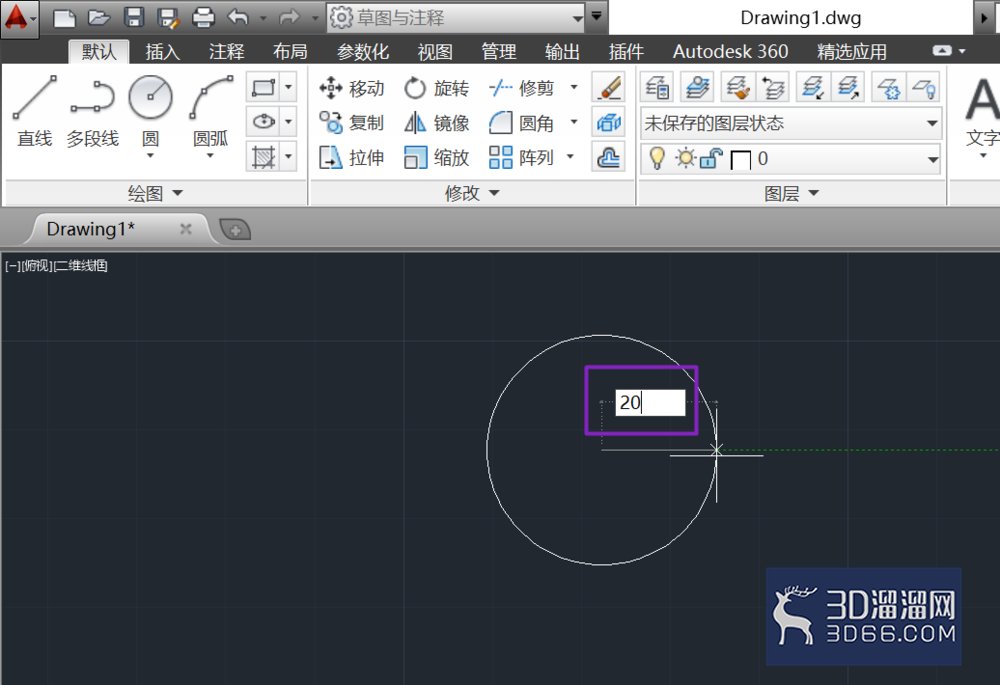Plot the drawing with the printer icon
Image resolution: width=1000 pixels, height=685 pixels.
point(203,18)
